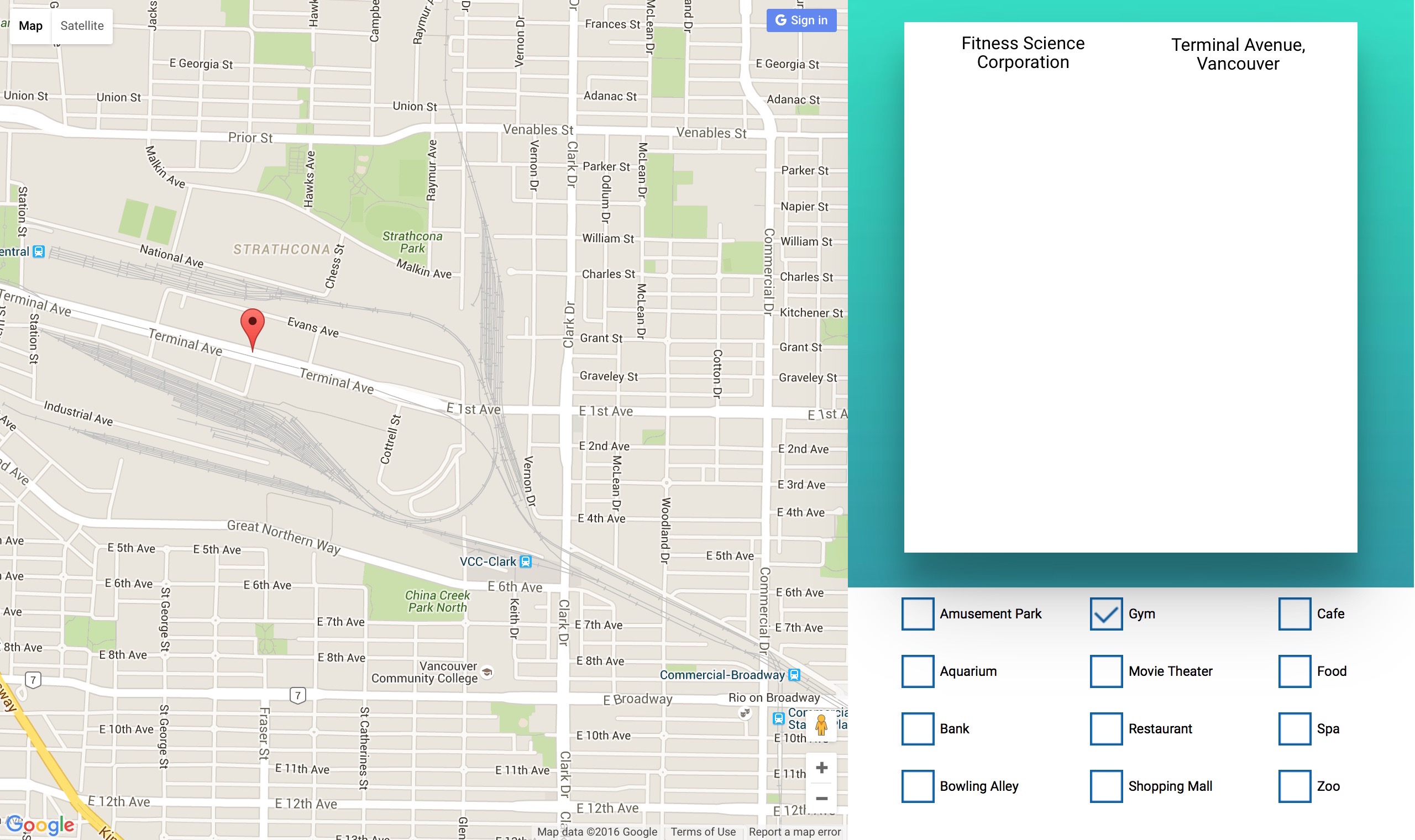Select the Shopping Mall checkbox
The image size is (1415, 840).
[x=1106, y=786]
